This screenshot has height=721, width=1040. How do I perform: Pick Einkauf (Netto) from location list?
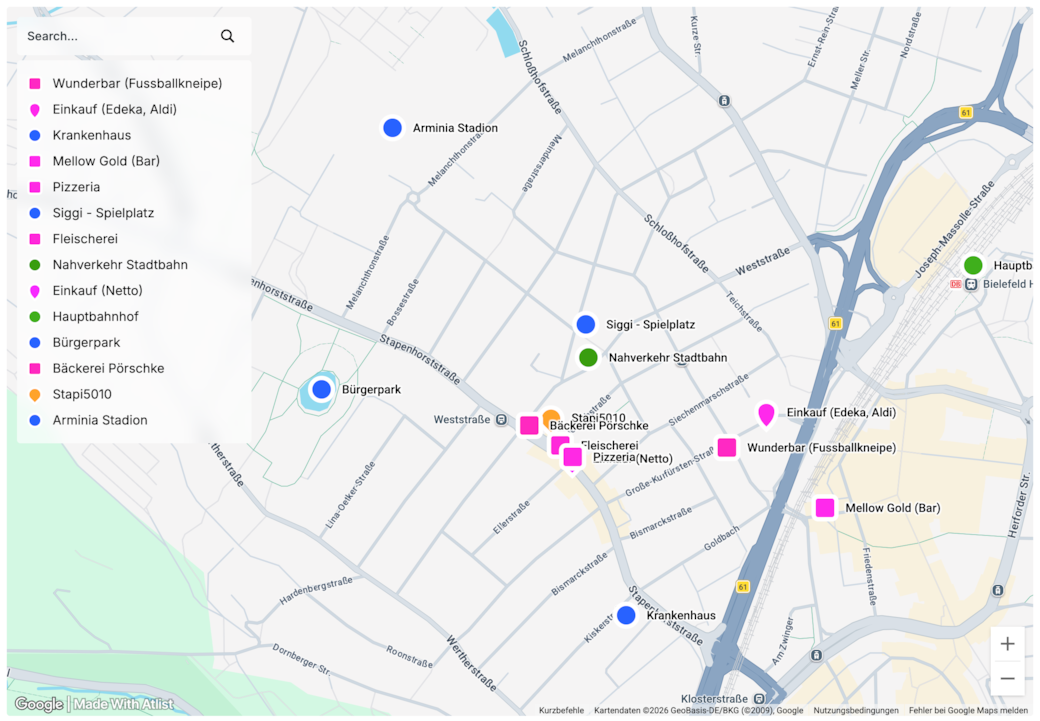tap(97, 291)
